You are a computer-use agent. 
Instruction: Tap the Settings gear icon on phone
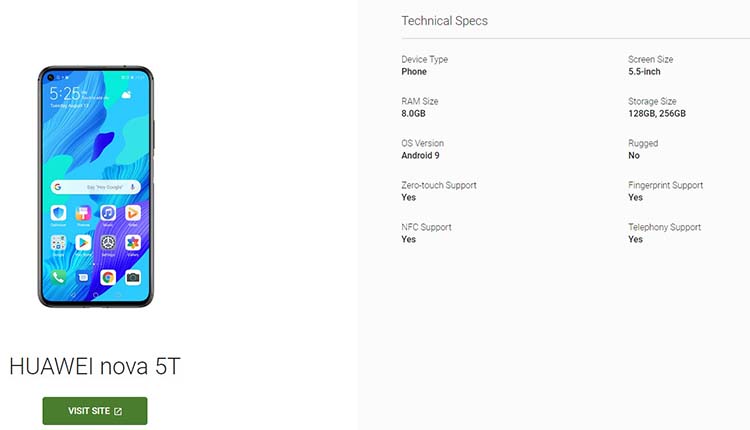coord(108,243)
